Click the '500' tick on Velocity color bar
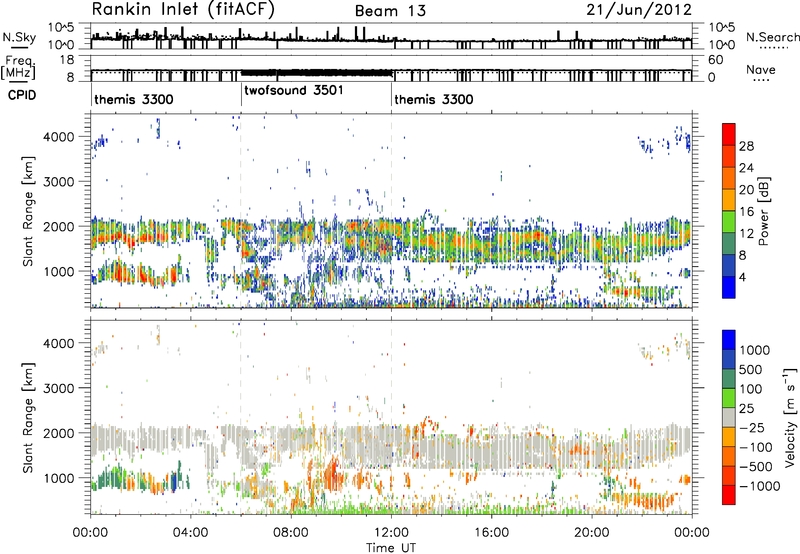Screen dimensions: 800x554 click(751, 369)
